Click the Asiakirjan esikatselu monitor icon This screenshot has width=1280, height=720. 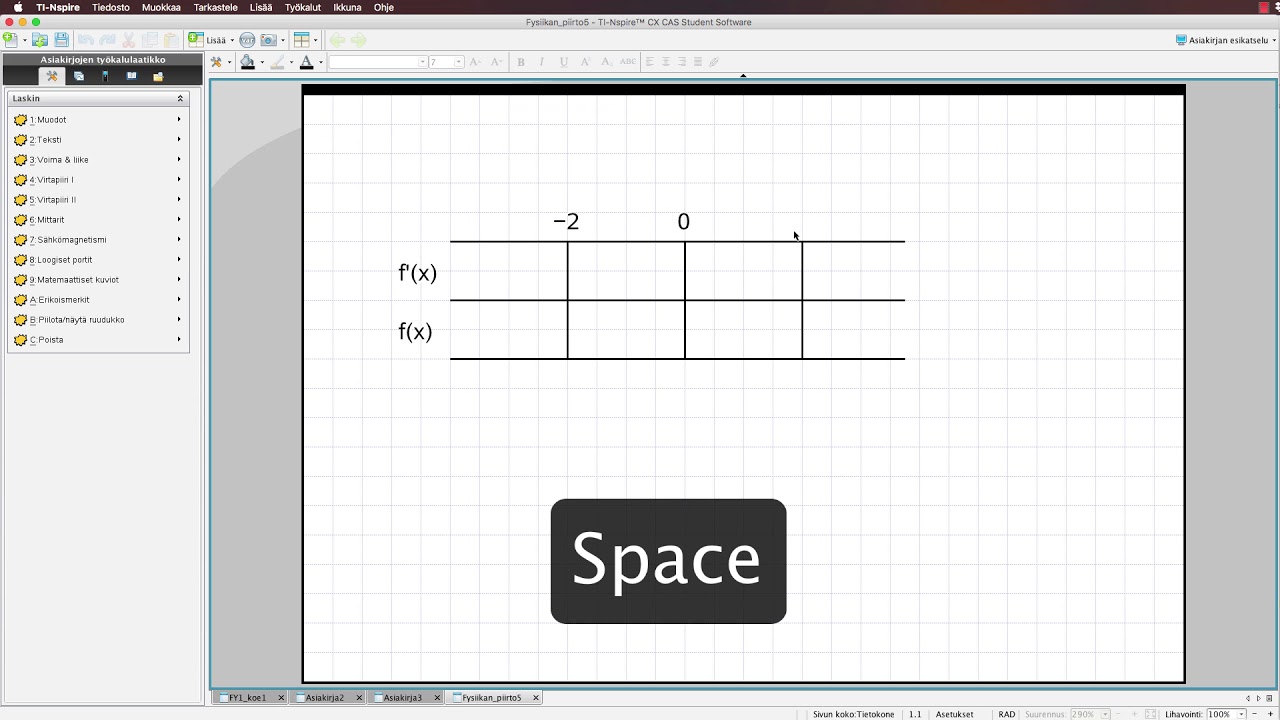(1181, 40)
